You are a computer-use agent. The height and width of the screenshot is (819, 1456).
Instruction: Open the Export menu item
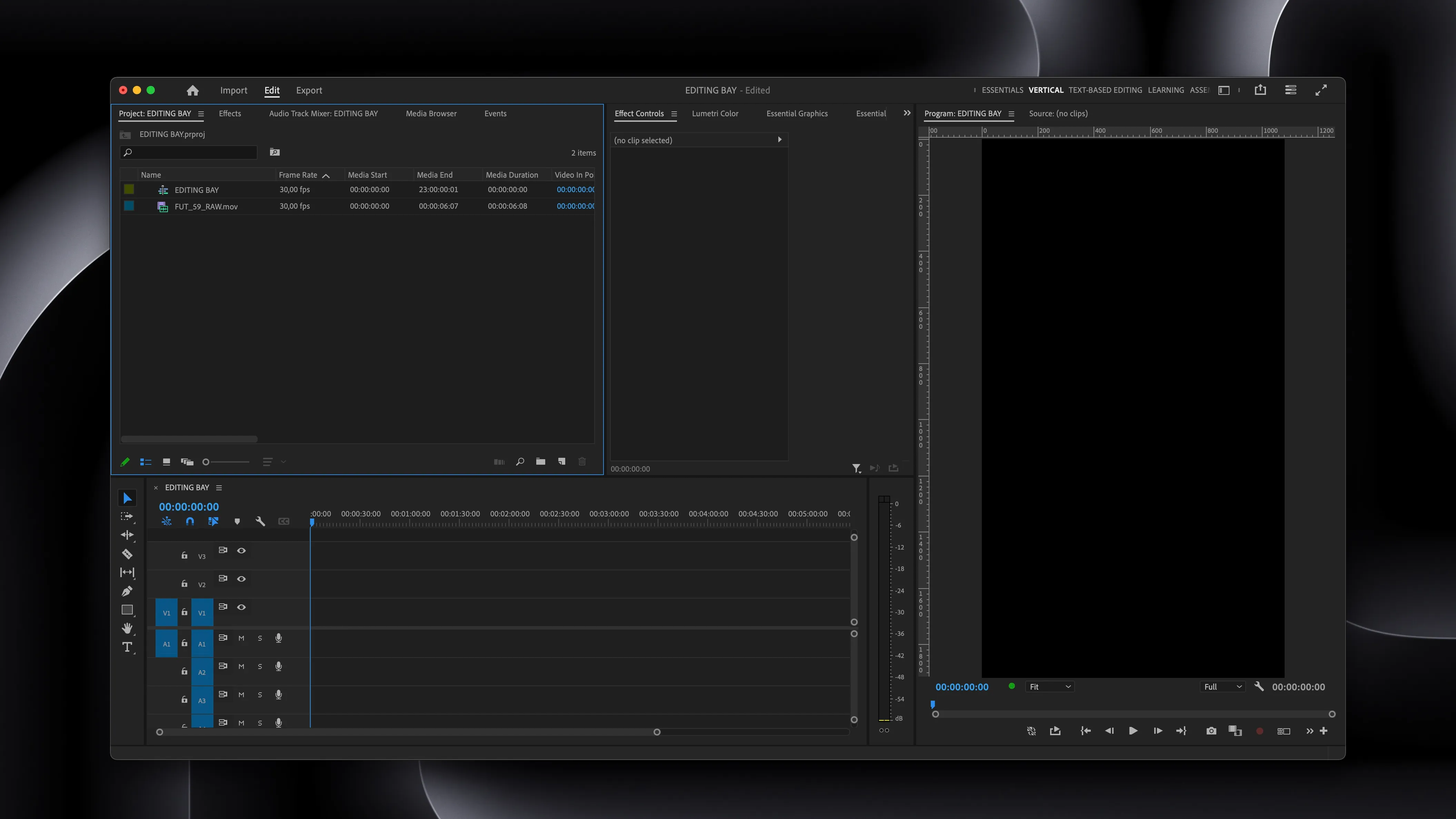click(x=309, y=90)
